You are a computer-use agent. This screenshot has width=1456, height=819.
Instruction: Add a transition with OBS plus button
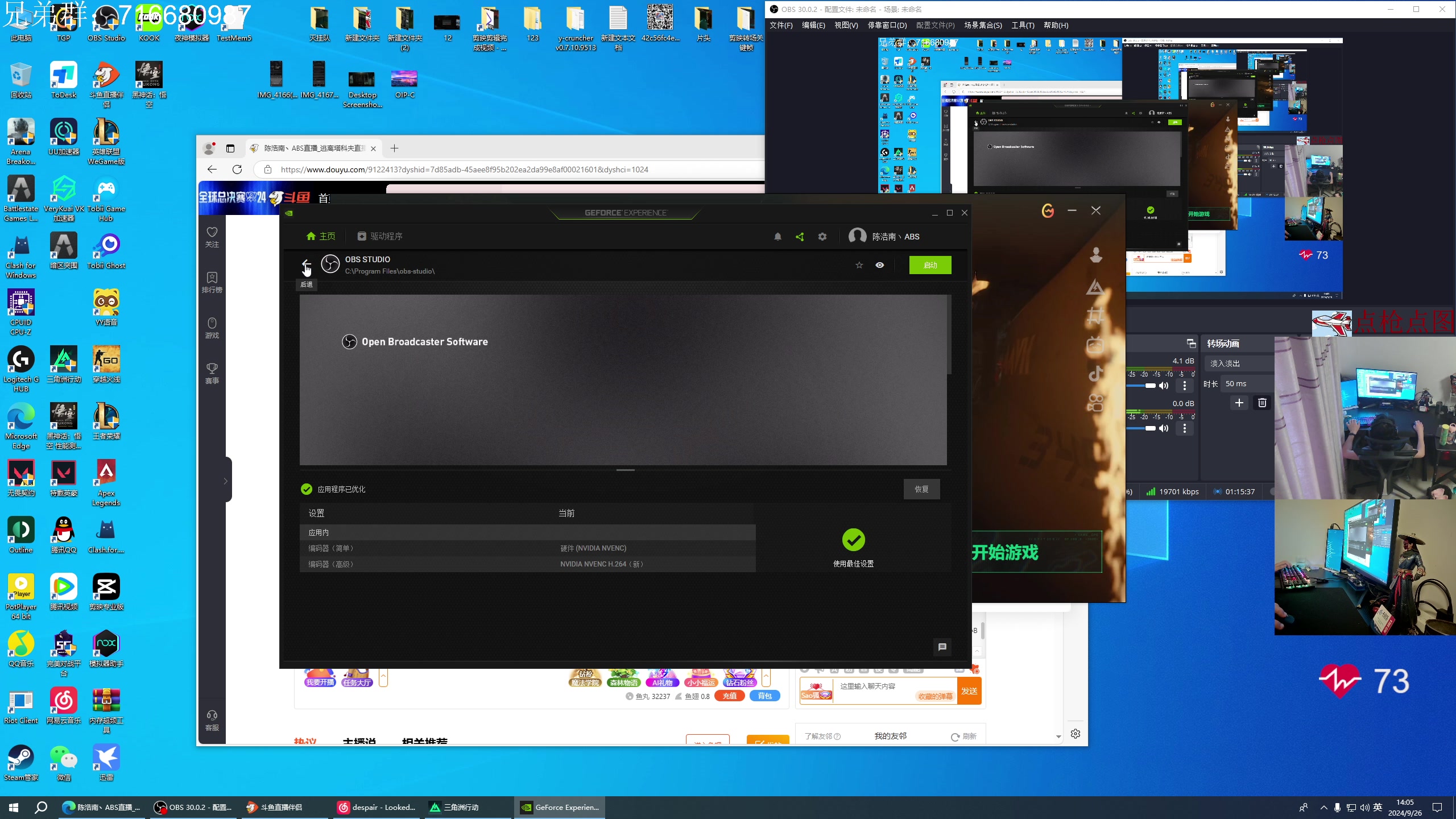pos(1239,403)
